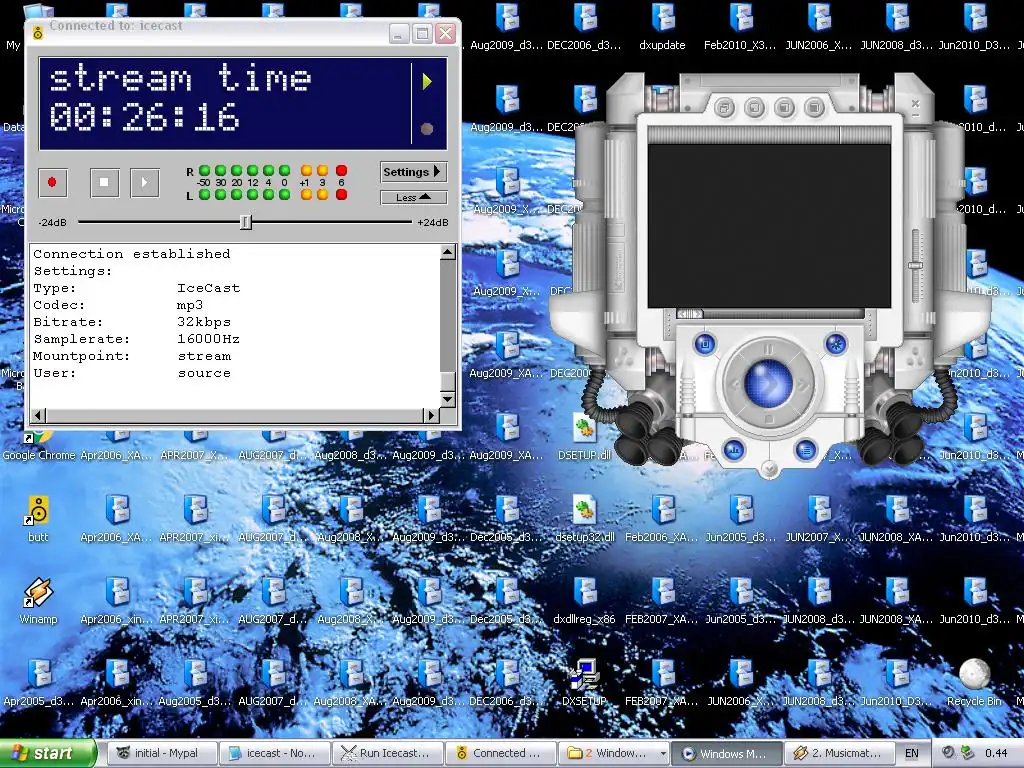Screen dimensions: 1024x768
Task: Select the DXSETUP desktop icon
Action: tap(584, 683)
